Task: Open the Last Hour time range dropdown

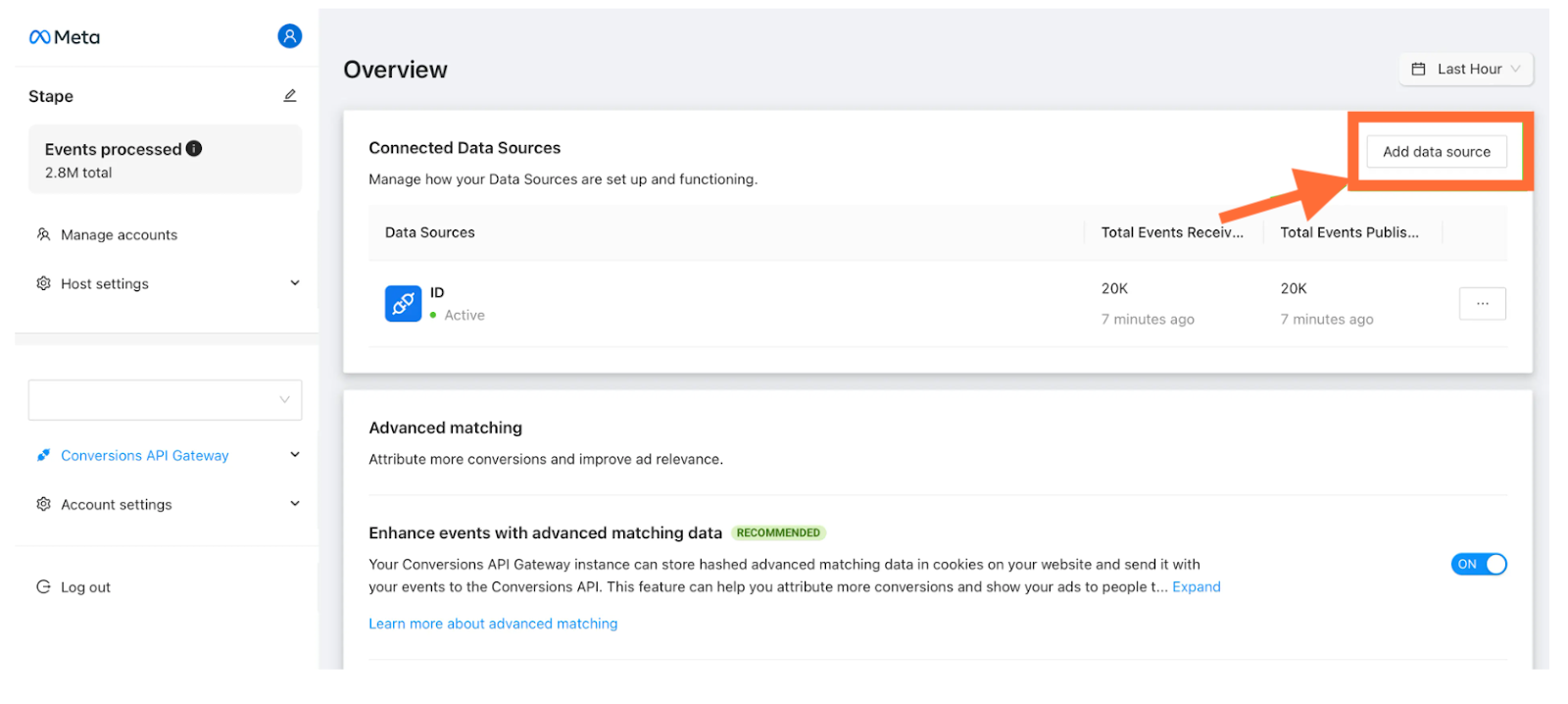Action: pos(1466,69)
